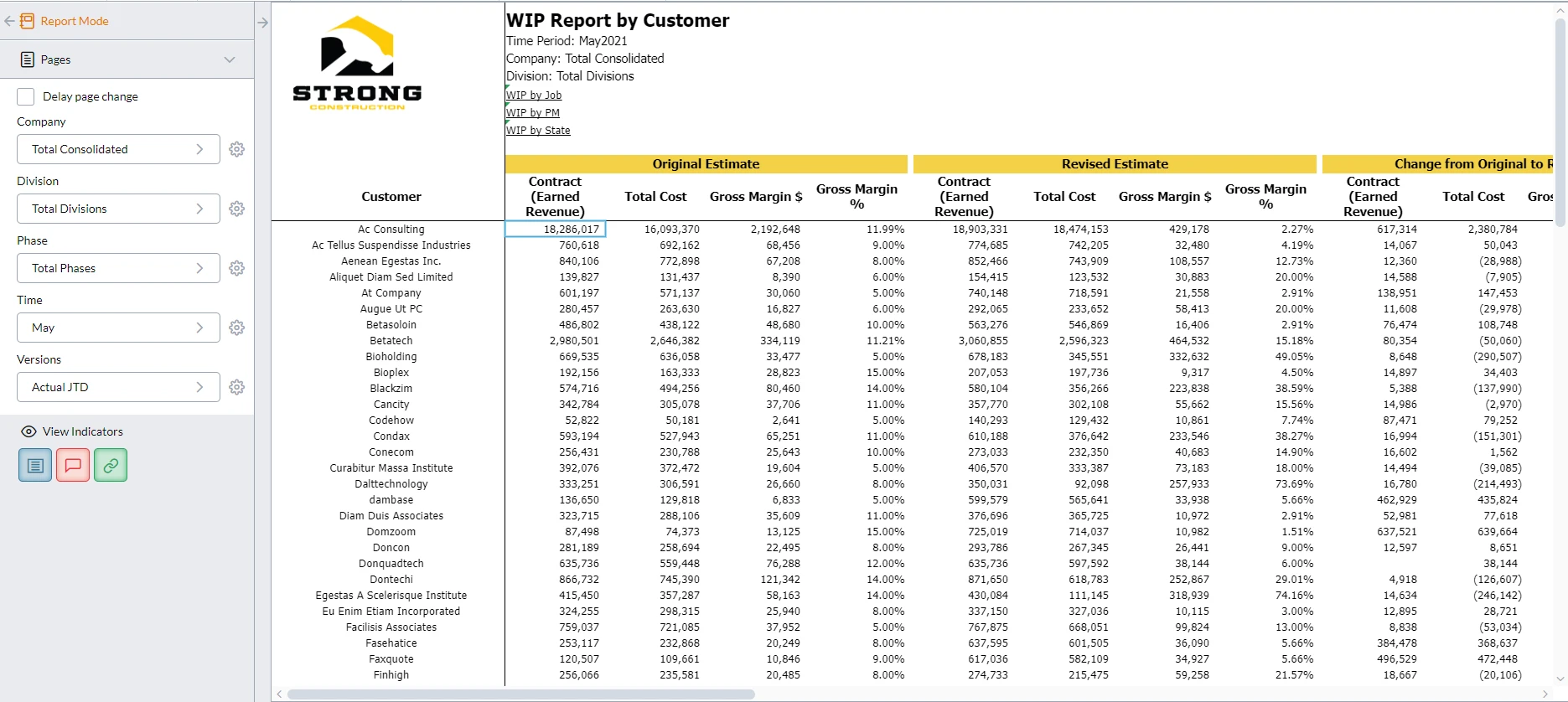Viewport: 1568px width, 702px height.
Task: Click Blackzim's 574,716 contract value
Action: click(579, 389)
